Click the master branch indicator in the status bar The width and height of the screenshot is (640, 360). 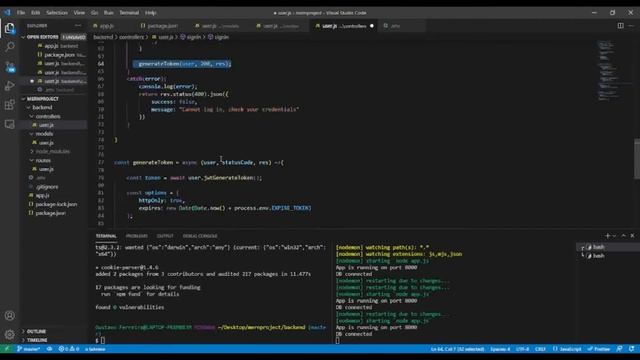[29, 349]
